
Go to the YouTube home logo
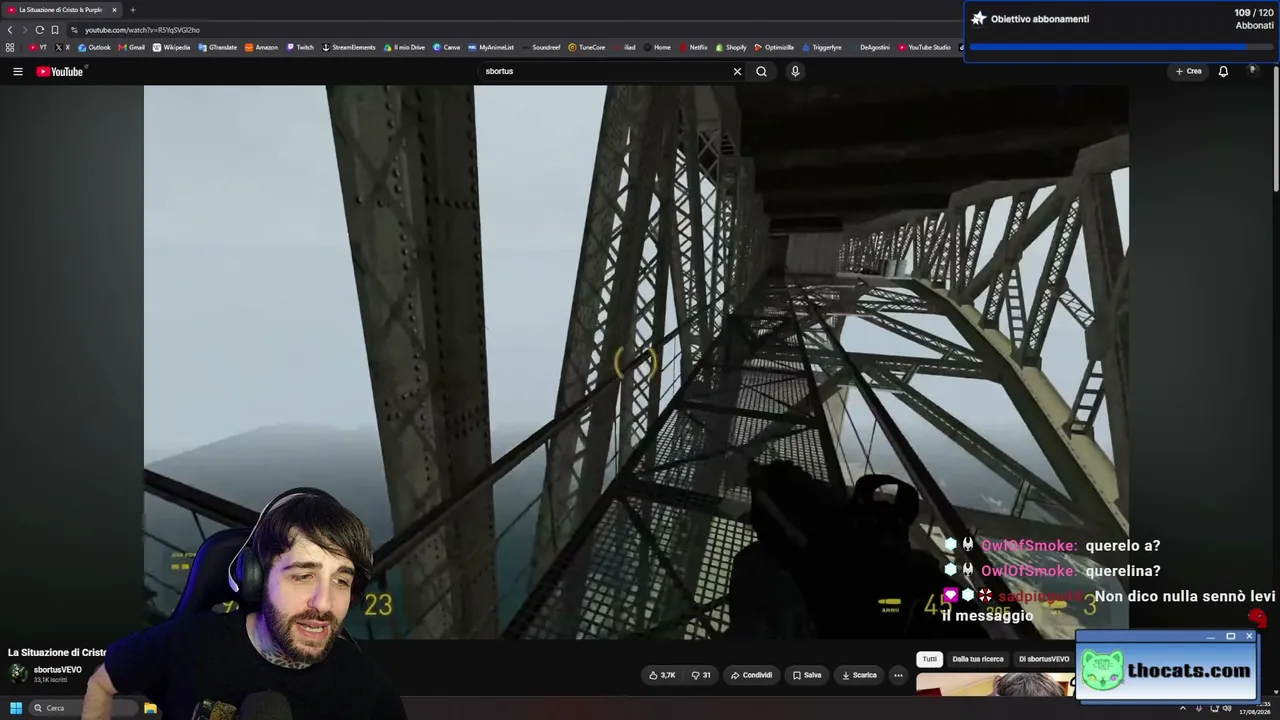click(61, 71)
